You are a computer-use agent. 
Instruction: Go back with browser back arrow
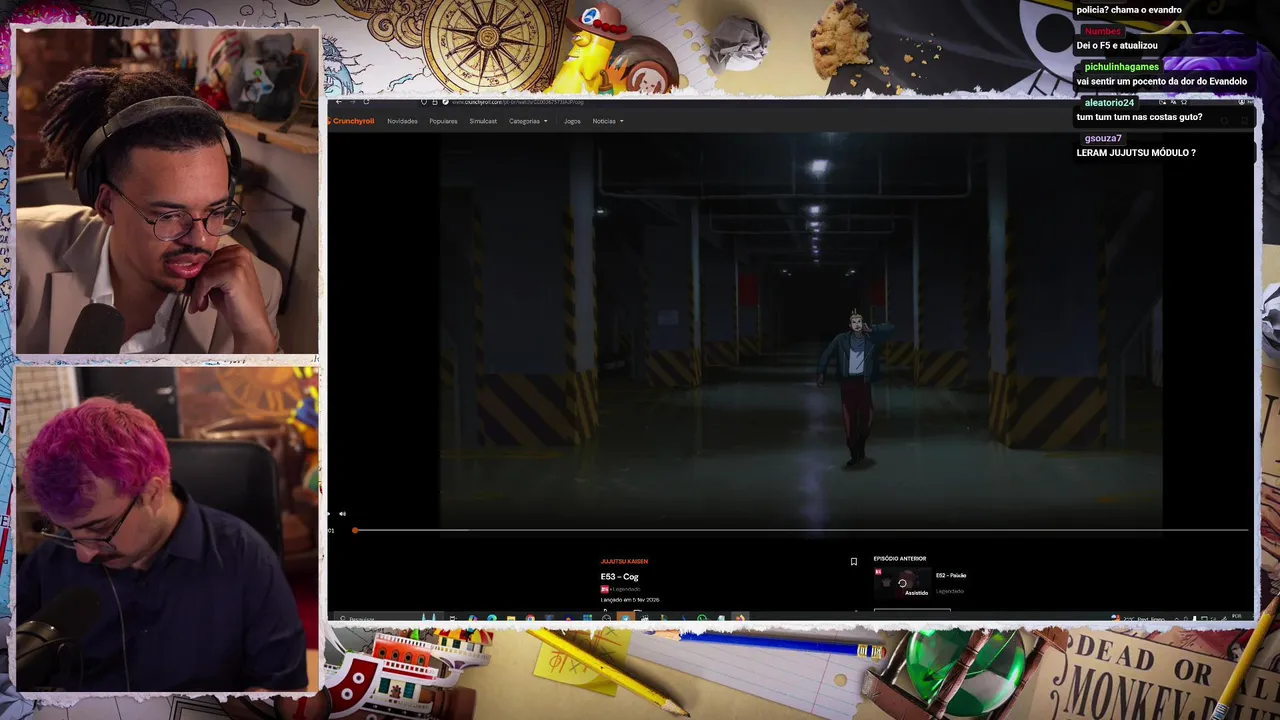tap(339, 102)
